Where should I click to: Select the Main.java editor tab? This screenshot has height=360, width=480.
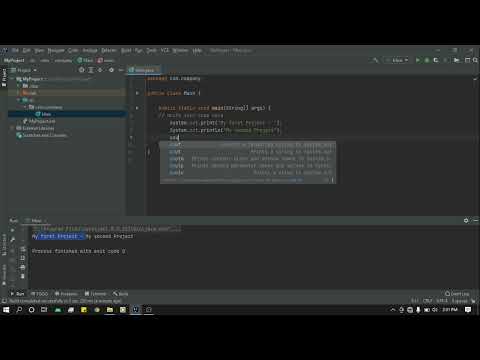pyautogui.click(x=144, y=70)
